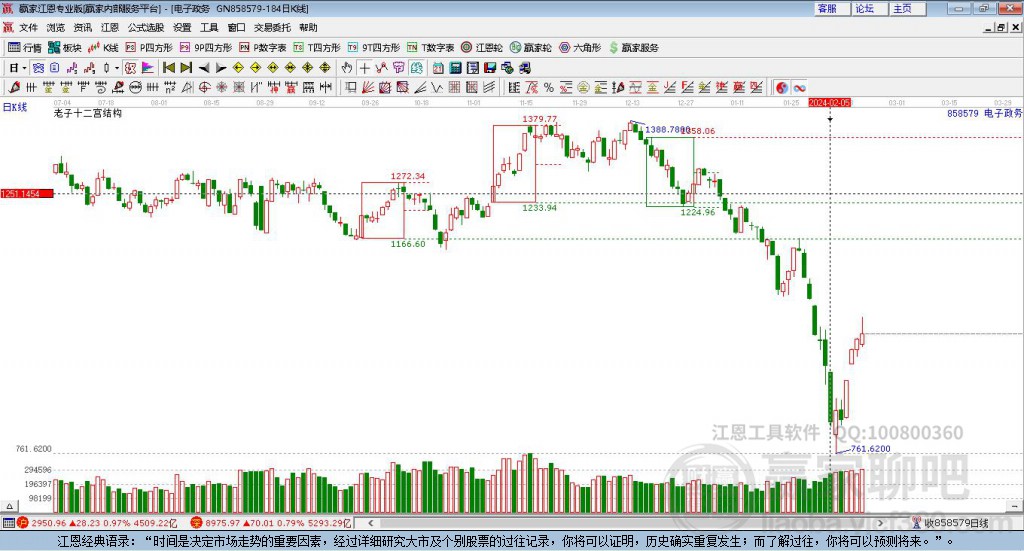Screen dimensions: 1024x551
Task: Toggle the crosshair cursor tool
Action: 364,68
